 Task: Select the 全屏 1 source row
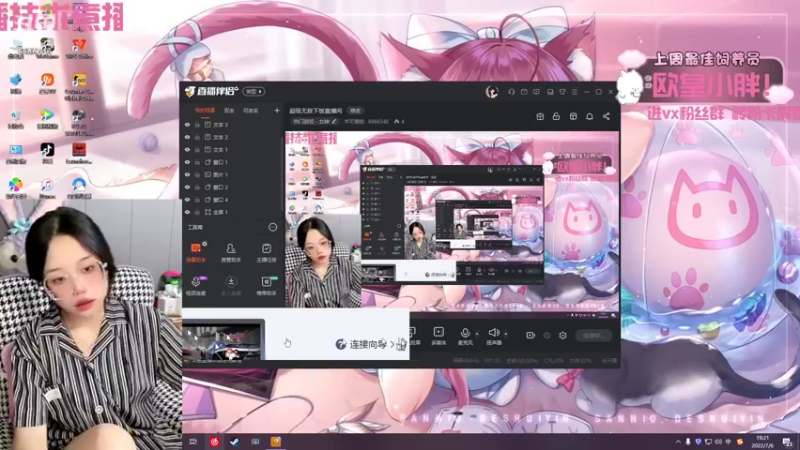[232, 212]
